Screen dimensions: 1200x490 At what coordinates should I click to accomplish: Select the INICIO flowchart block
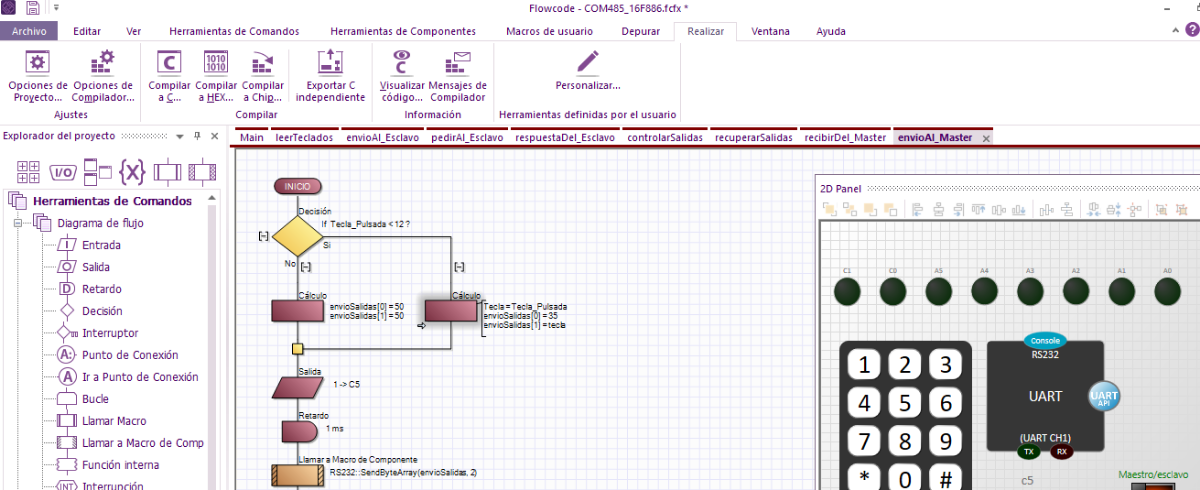coord(297,186)
